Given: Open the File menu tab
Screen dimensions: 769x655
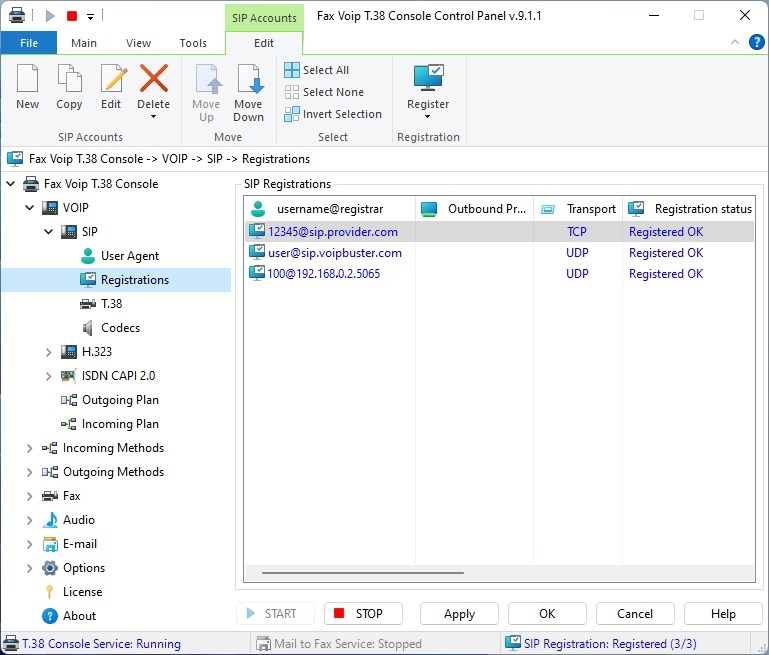Looking at the screenshot, I should 29,43.
